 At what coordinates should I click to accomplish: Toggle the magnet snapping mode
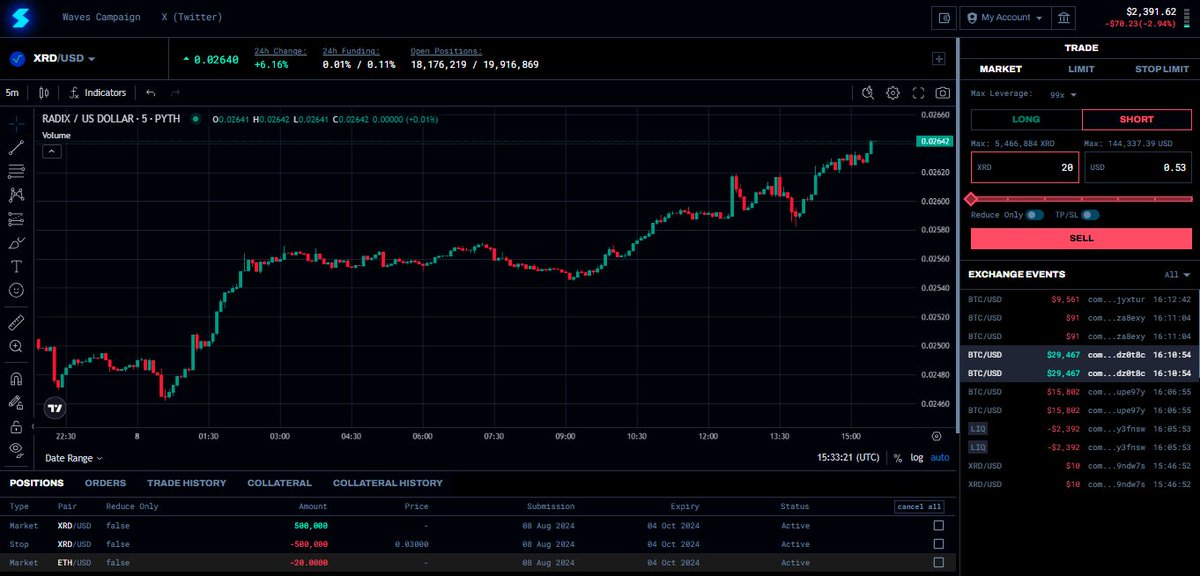click(x=16, y=379)
